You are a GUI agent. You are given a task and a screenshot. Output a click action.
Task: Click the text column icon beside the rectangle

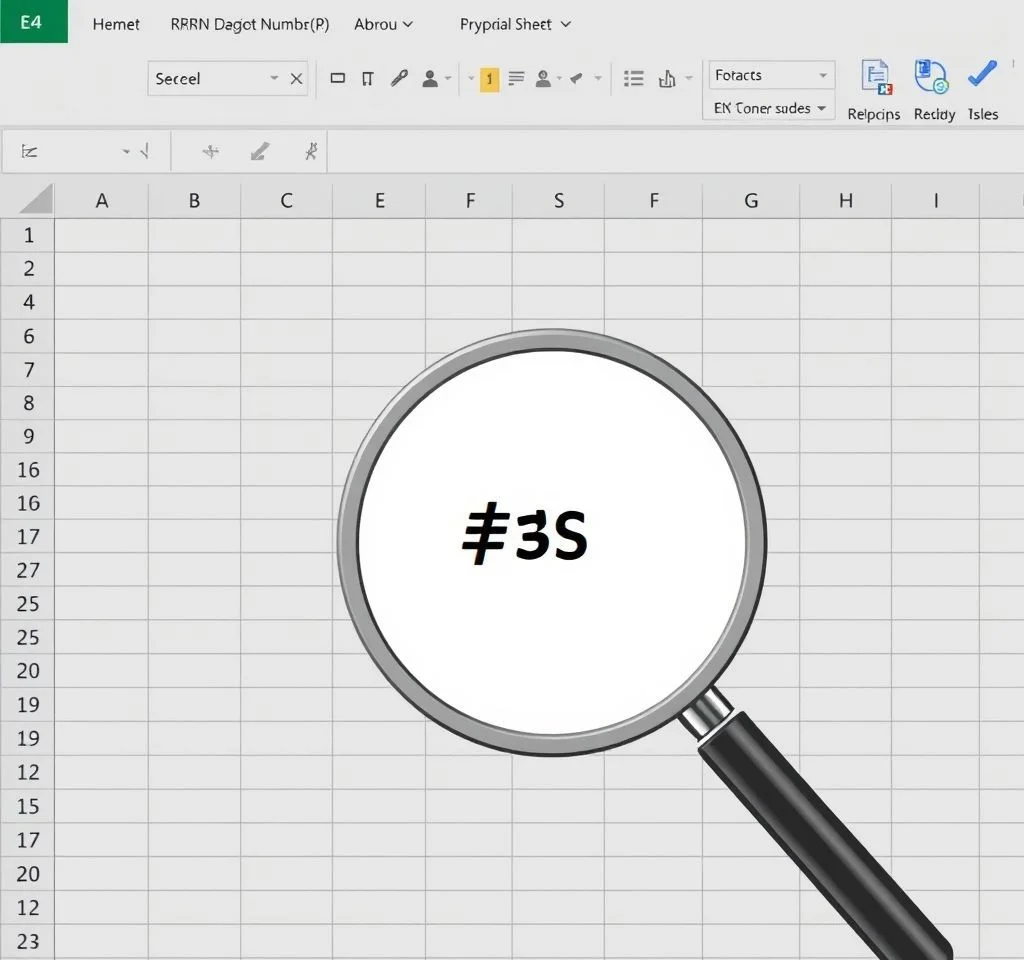368,79
